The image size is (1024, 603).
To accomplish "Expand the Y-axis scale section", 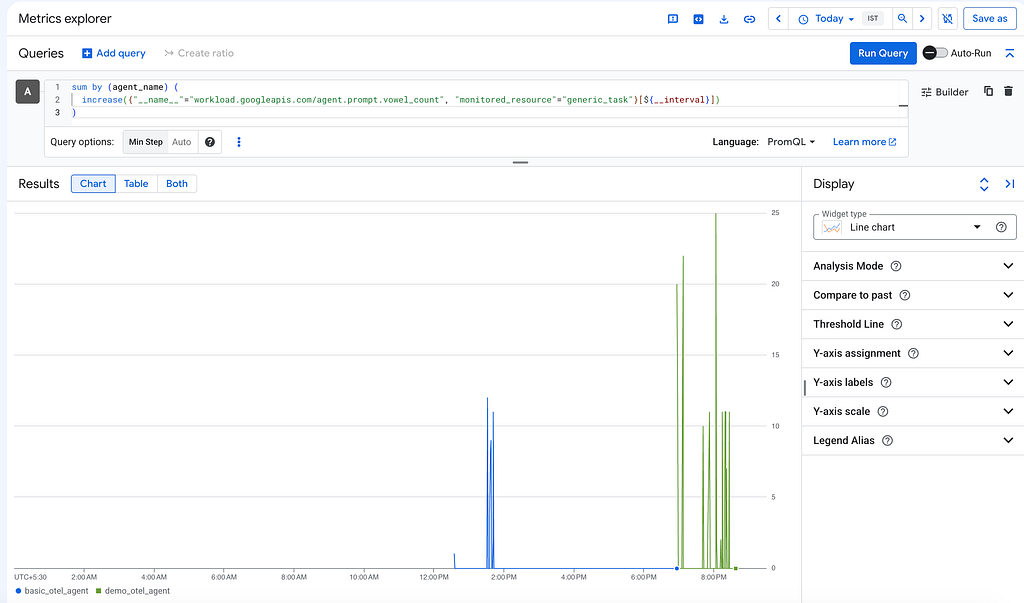I will tap(1008, 412).
